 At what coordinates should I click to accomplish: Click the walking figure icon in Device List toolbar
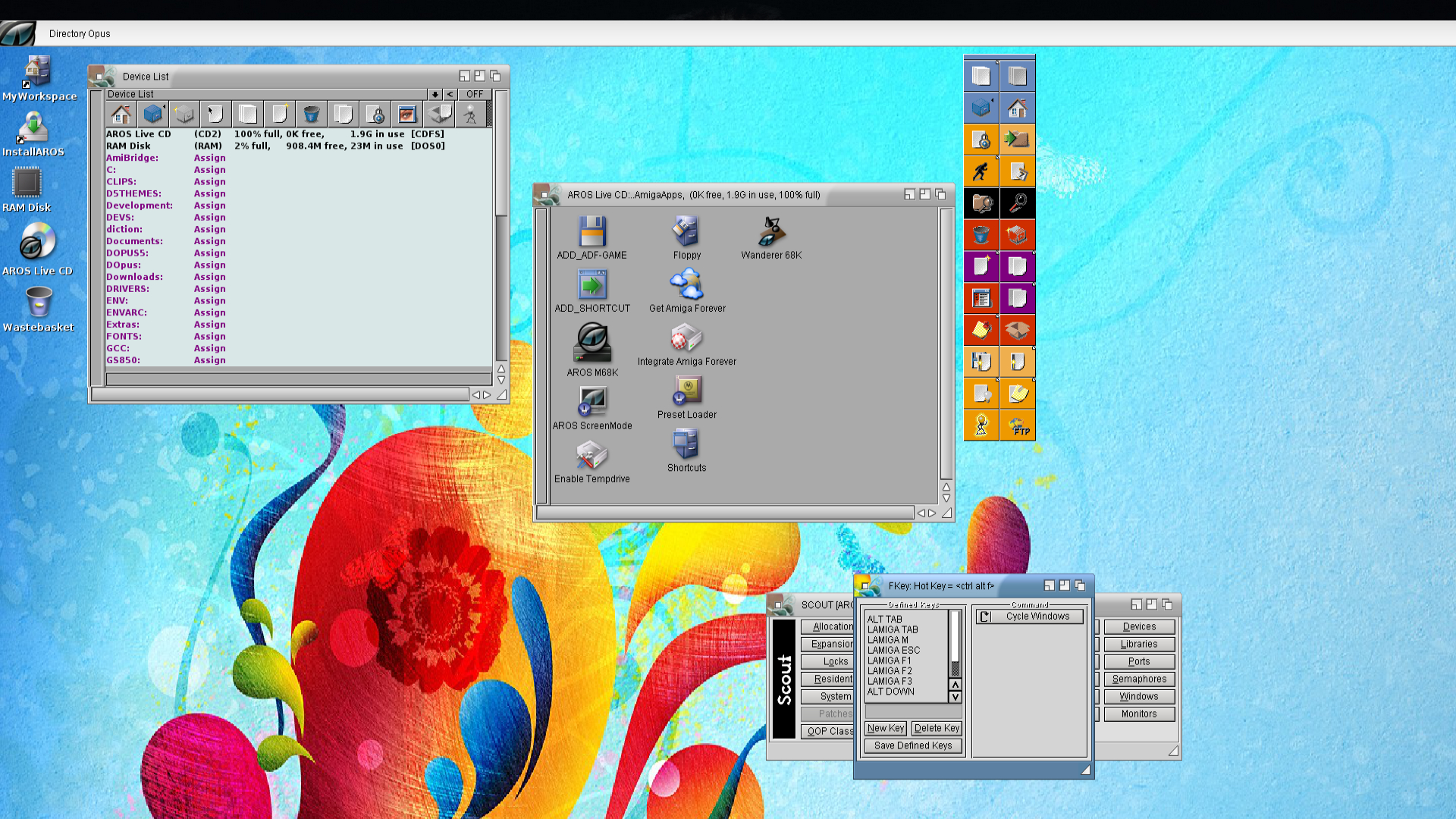coord(470,115)
